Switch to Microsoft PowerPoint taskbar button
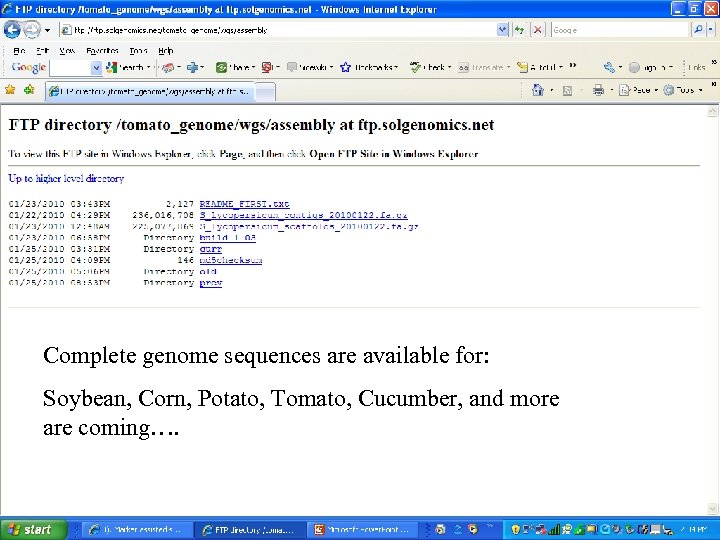720x540 pixels. point(361,529)
